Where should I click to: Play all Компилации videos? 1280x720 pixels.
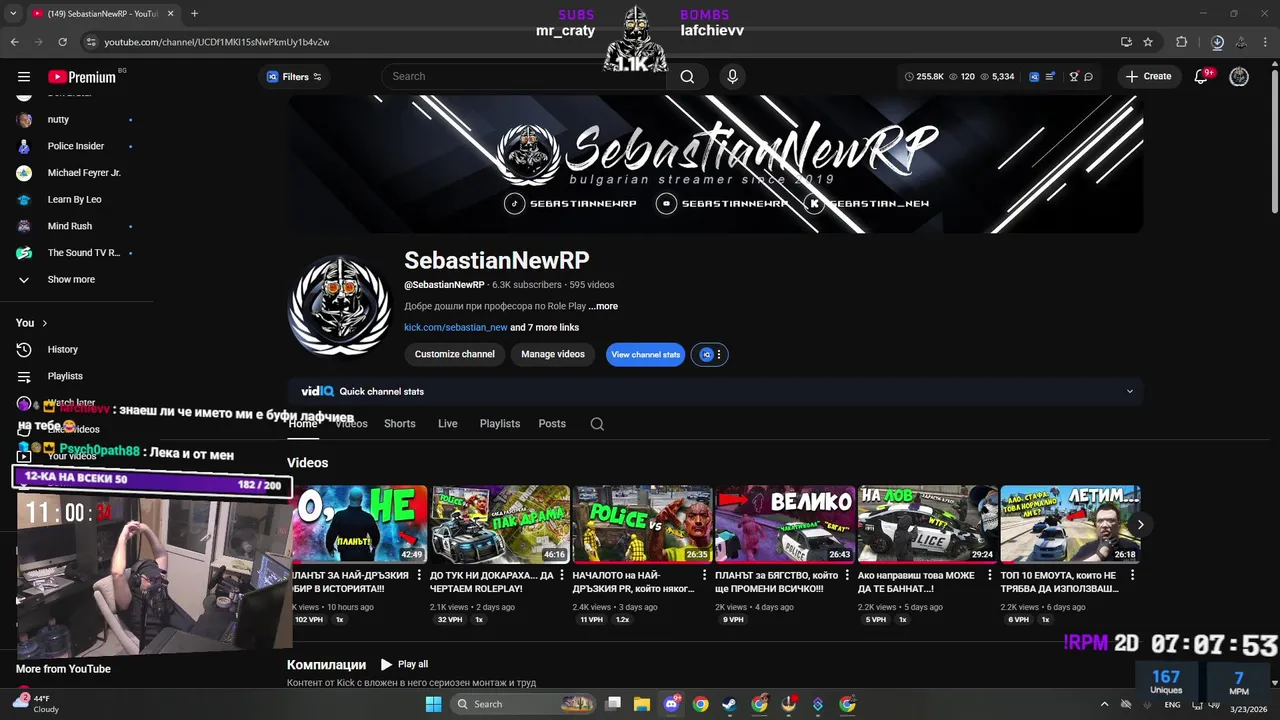coord(404,664)
